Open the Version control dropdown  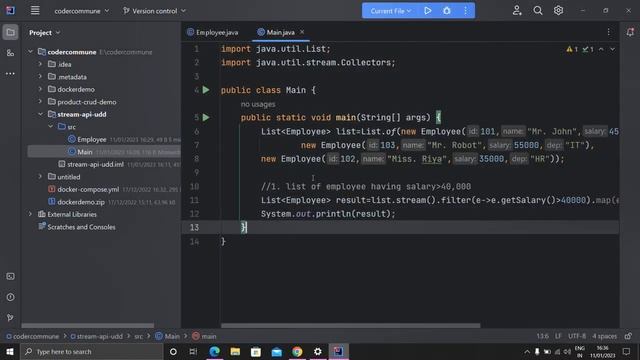click(154, 11)
